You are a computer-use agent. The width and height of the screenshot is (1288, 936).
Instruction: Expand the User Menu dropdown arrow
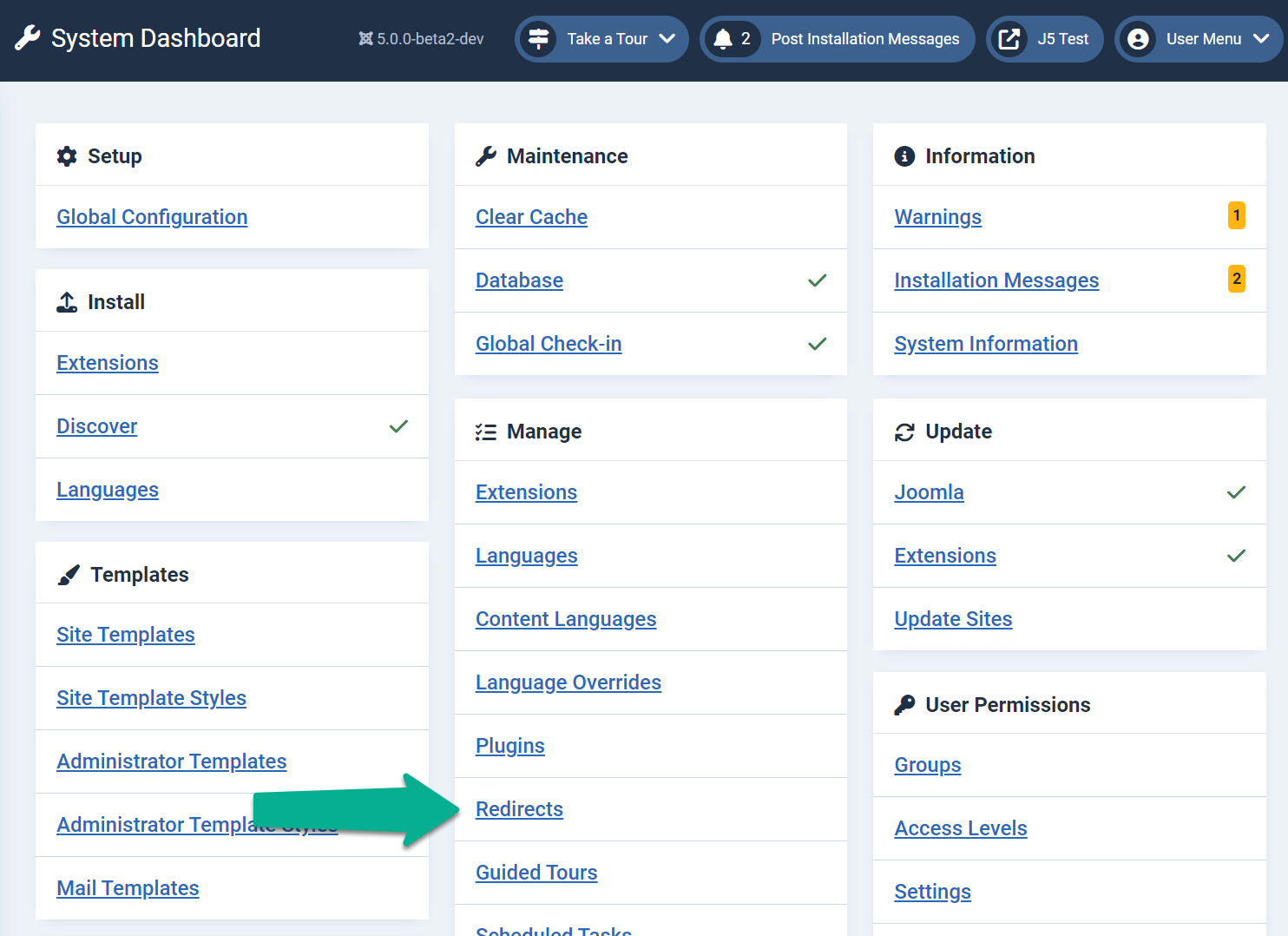click(1261, 39)
